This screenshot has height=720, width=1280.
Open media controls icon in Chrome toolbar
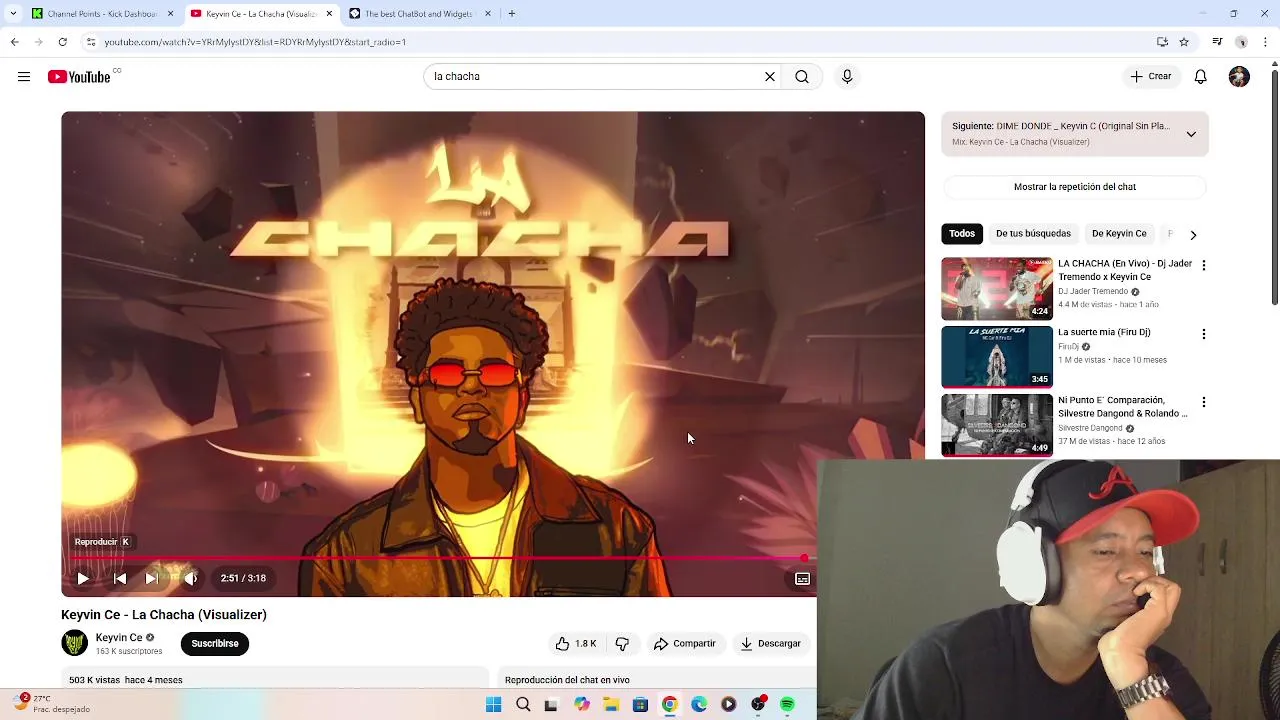click(x=1217, y=42)
